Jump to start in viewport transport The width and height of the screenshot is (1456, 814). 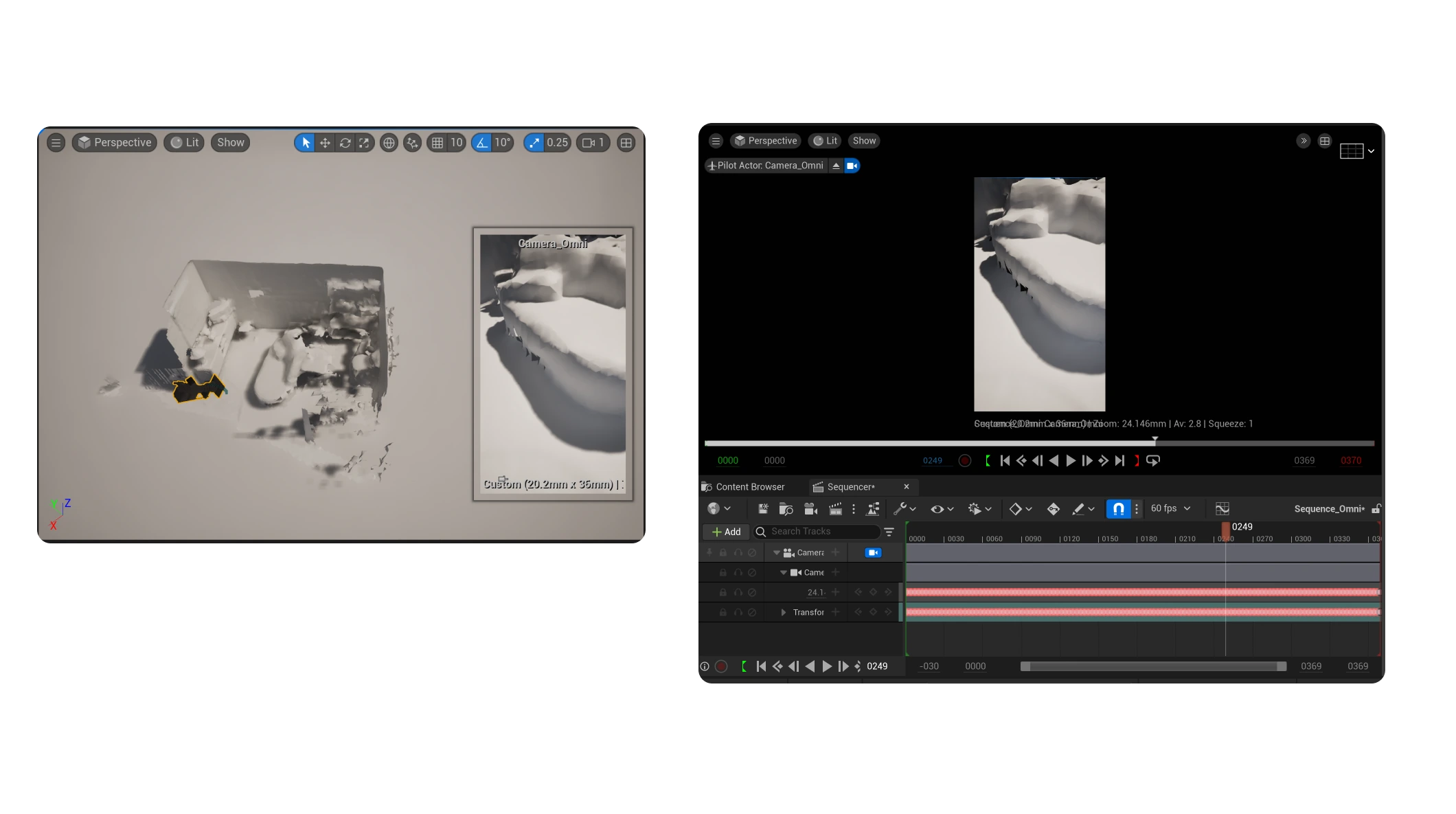(1005, 461)
